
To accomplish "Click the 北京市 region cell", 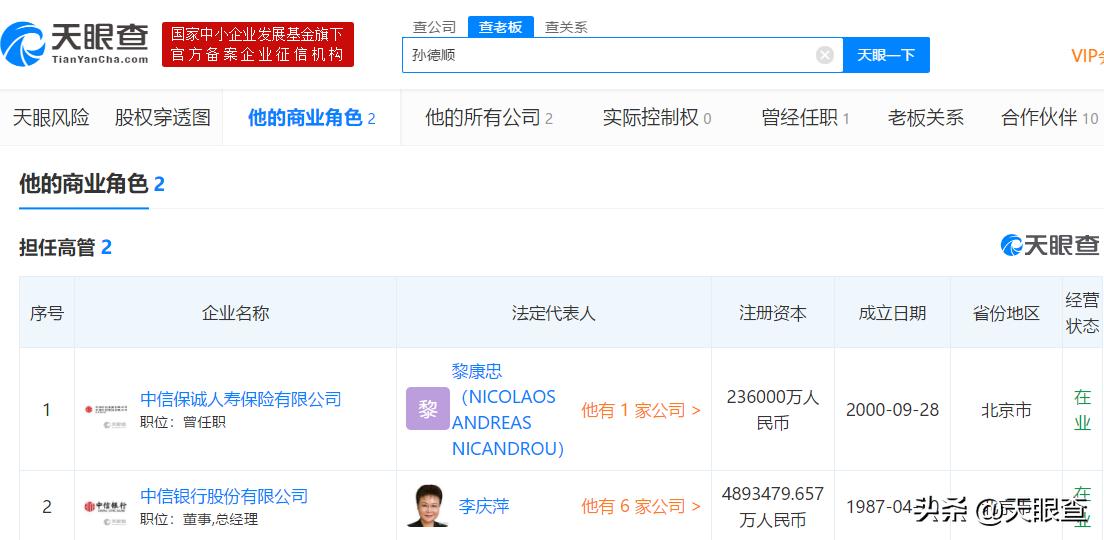I will [1006, 410].
